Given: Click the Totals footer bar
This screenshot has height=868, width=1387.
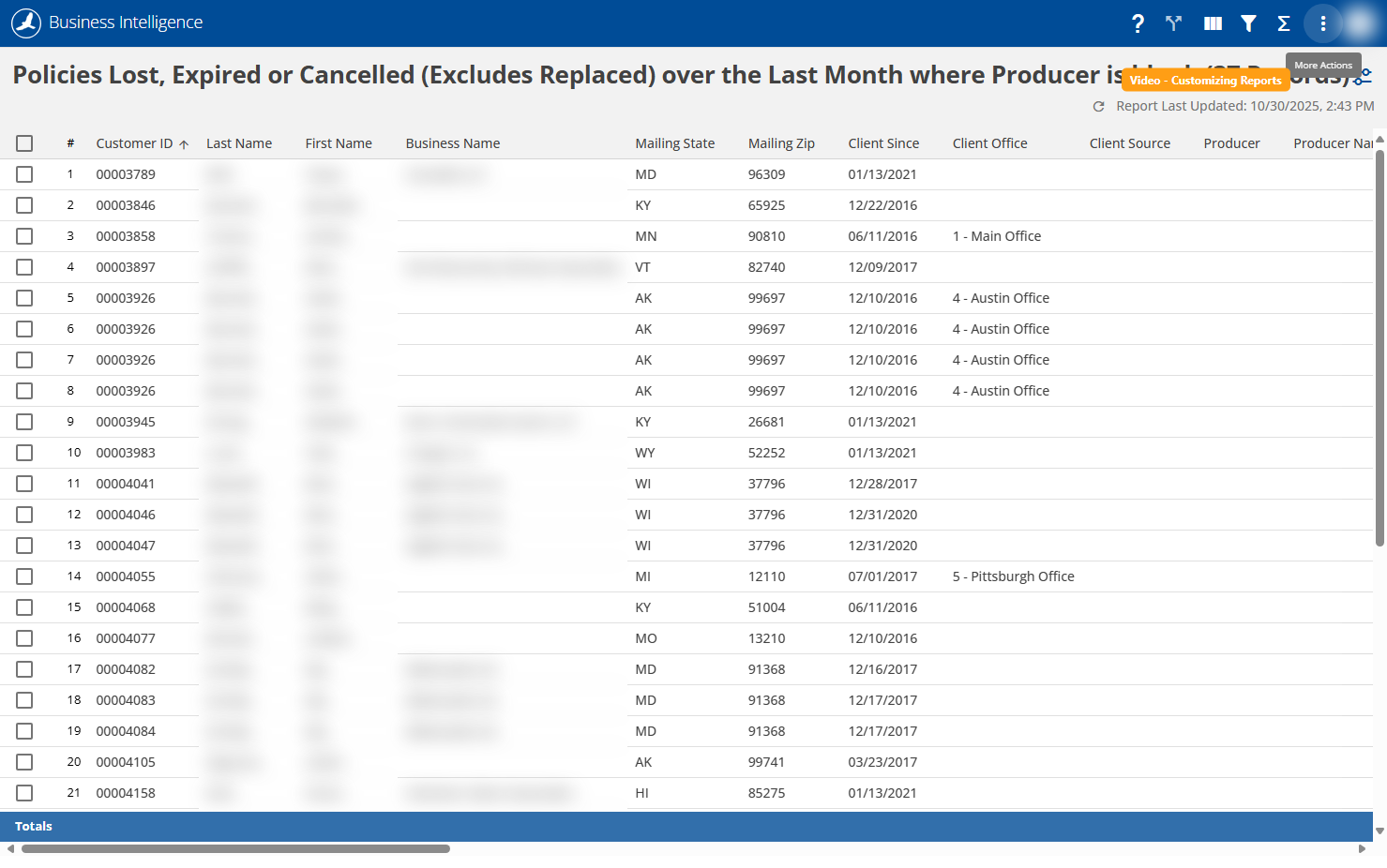Looking at the screenshot, I should [686, 827].
